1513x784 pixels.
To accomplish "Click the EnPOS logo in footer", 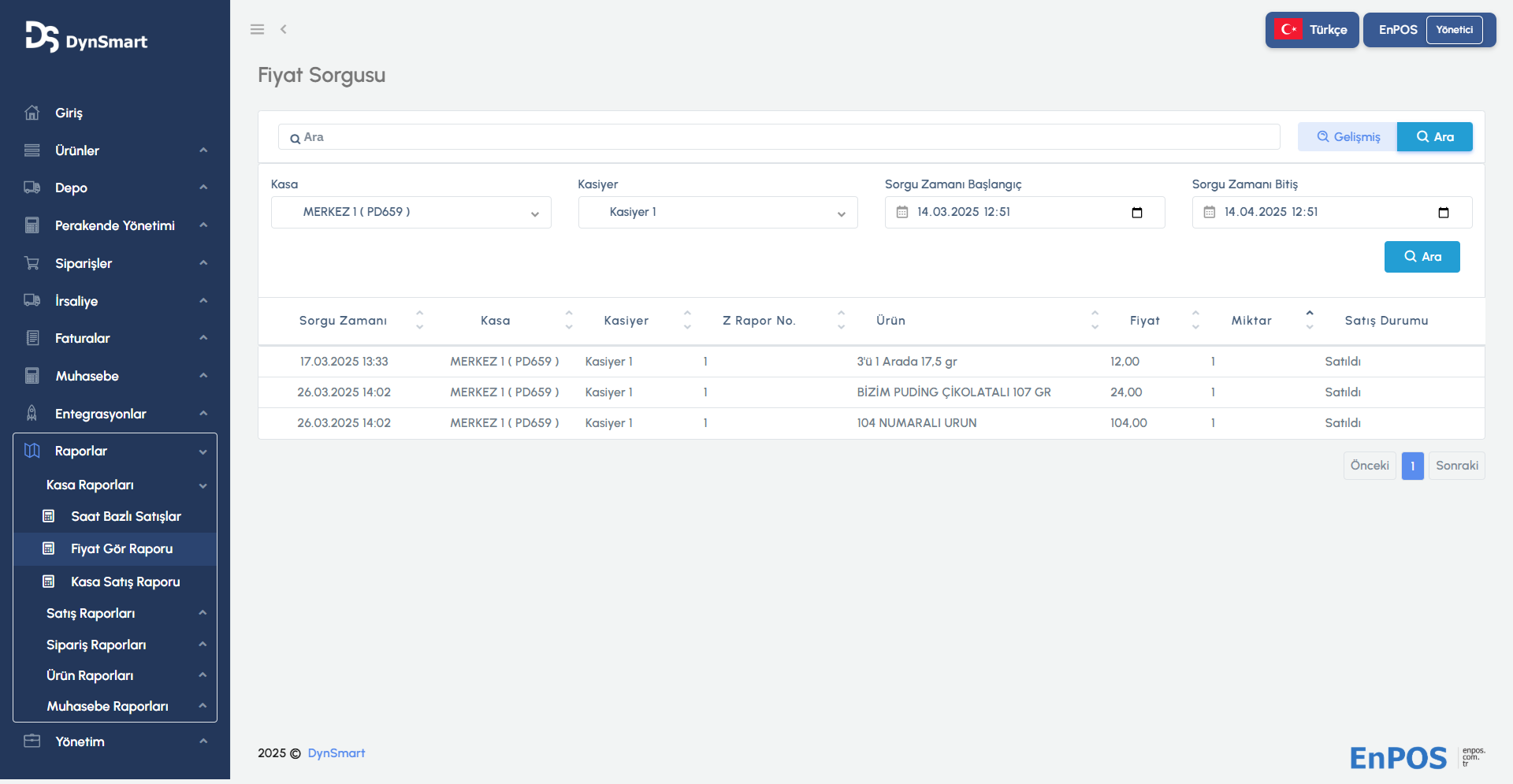I will point(1398,758).
